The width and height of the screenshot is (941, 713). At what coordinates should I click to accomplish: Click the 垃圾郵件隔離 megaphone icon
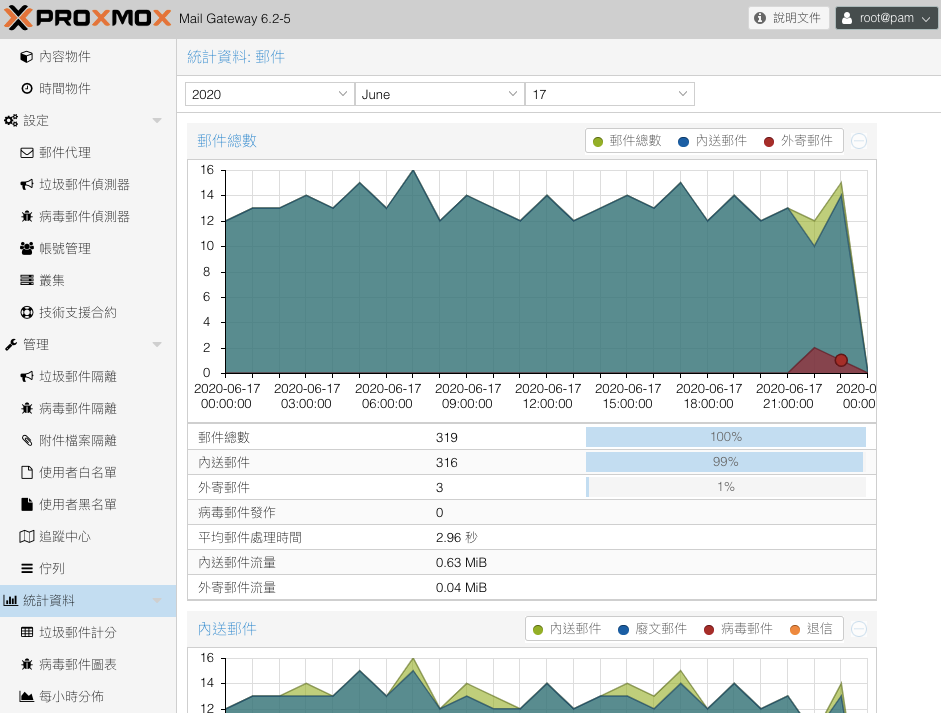tap(26, 376)
